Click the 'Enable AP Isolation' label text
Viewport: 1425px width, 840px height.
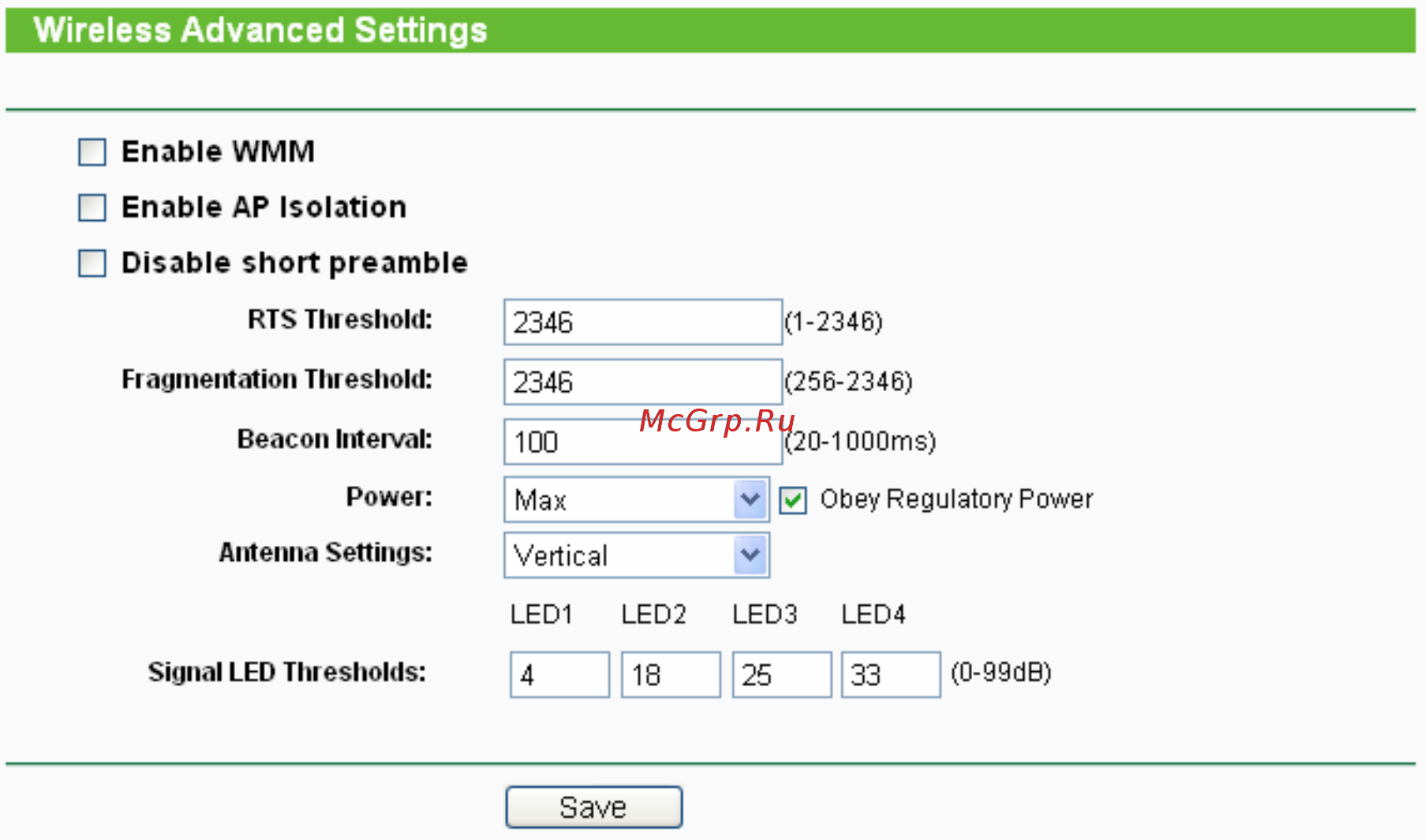point(264,207)
